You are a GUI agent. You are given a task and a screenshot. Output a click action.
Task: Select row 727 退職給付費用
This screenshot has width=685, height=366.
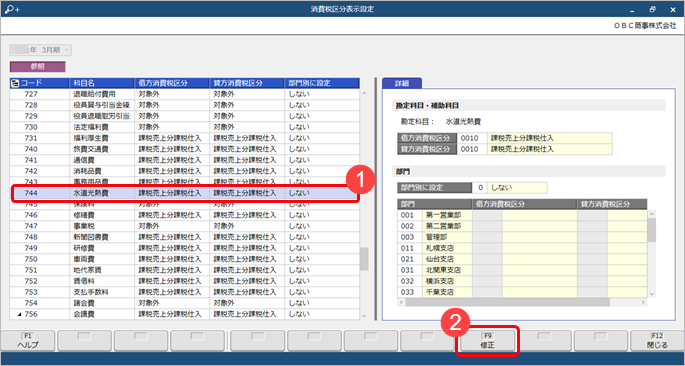[x=184, y=94]
